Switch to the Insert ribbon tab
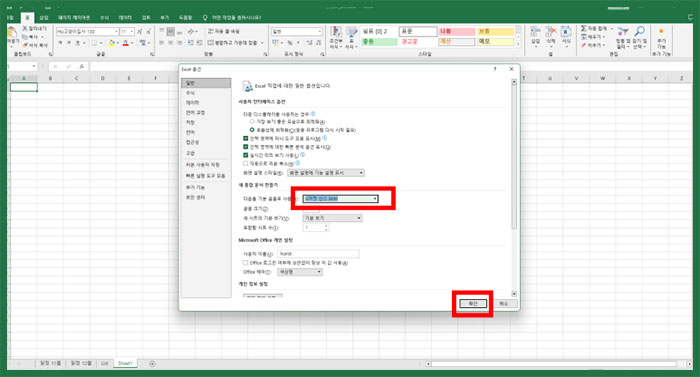This screenshot has height=377, width=700. (x=44, y=17)
